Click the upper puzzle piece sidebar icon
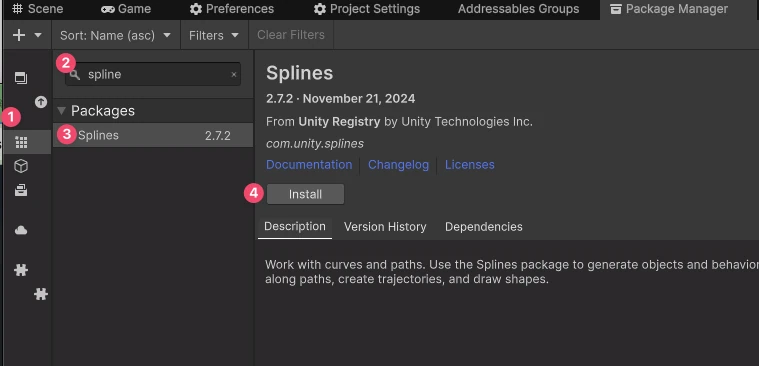Image resolution: width=759 pixels, height=366 pixels. coord(21,270)
